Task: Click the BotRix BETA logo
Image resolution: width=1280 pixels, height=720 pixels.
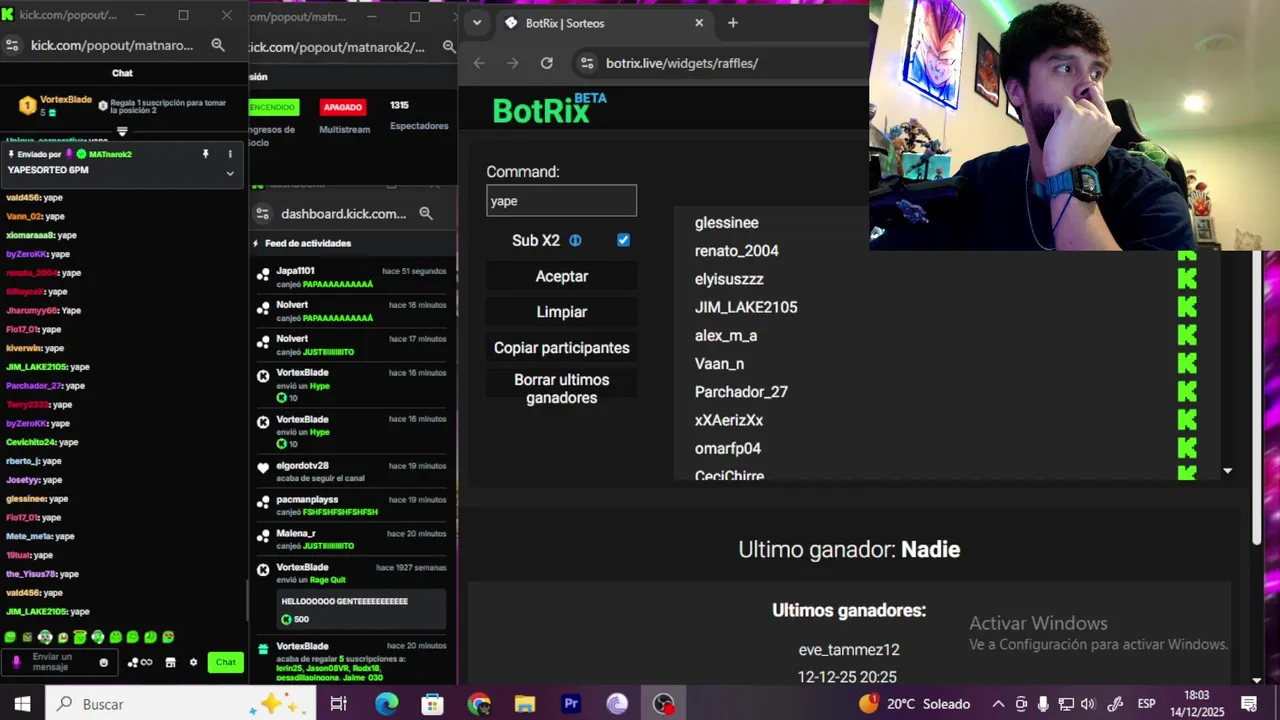Action: 549,109
